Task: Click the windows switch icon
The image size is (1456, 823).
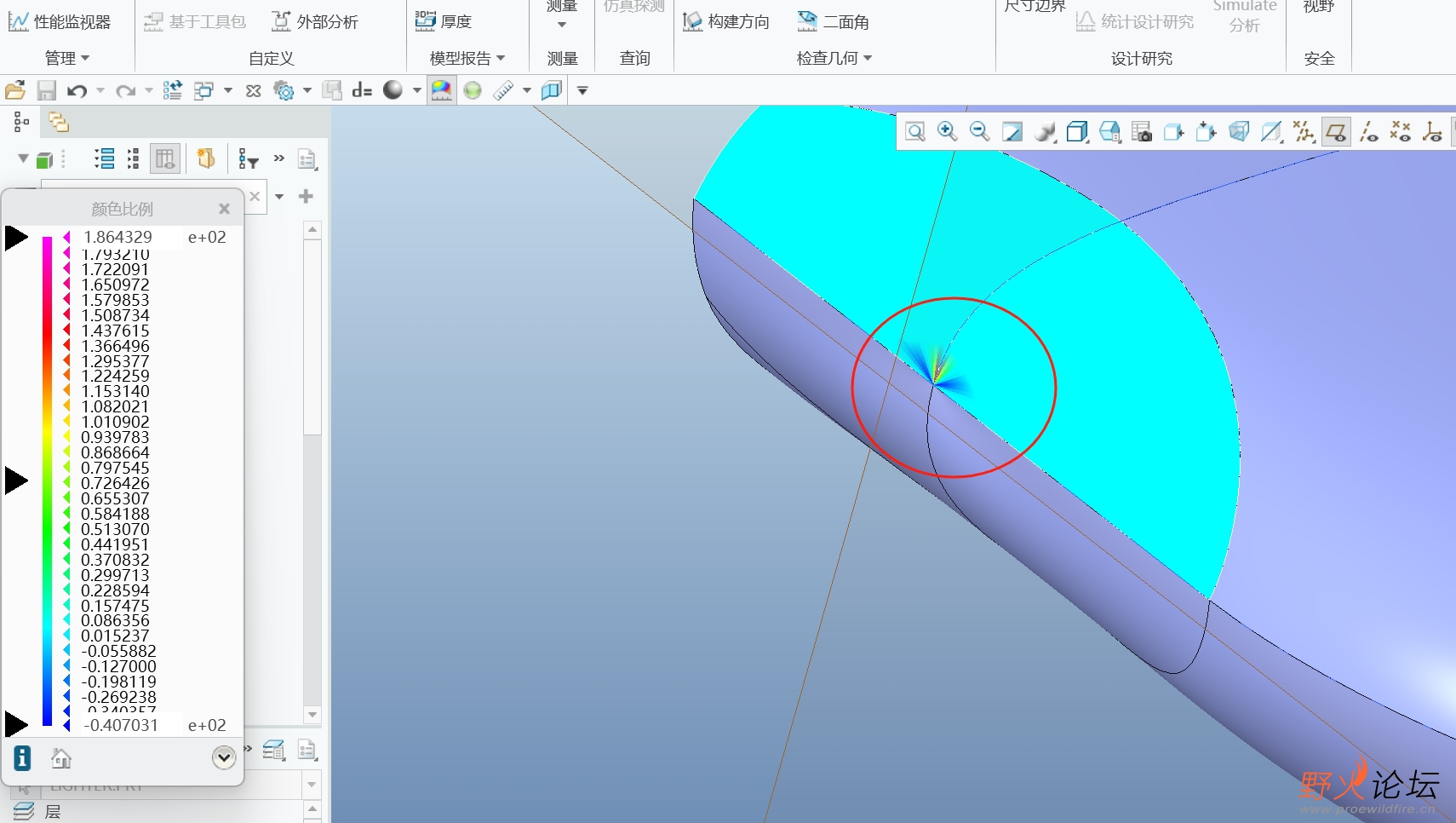Action: (203, 90)
